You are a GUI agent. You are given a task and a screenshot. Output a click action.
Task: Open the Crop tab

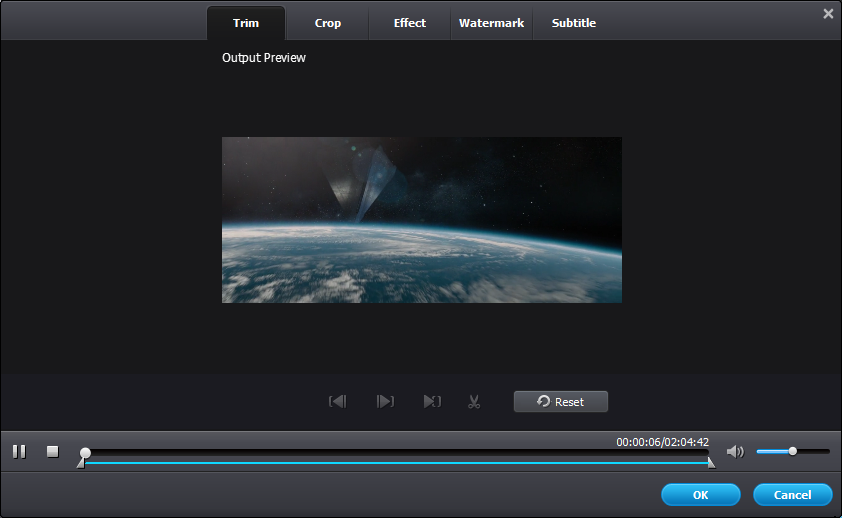(x=328, y=23)
